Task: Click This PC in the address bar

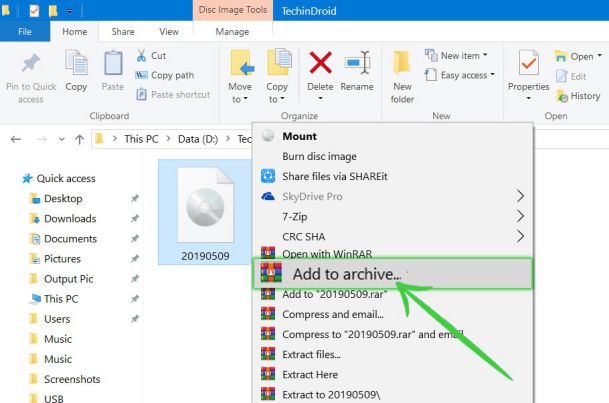Action: [141, 139]
